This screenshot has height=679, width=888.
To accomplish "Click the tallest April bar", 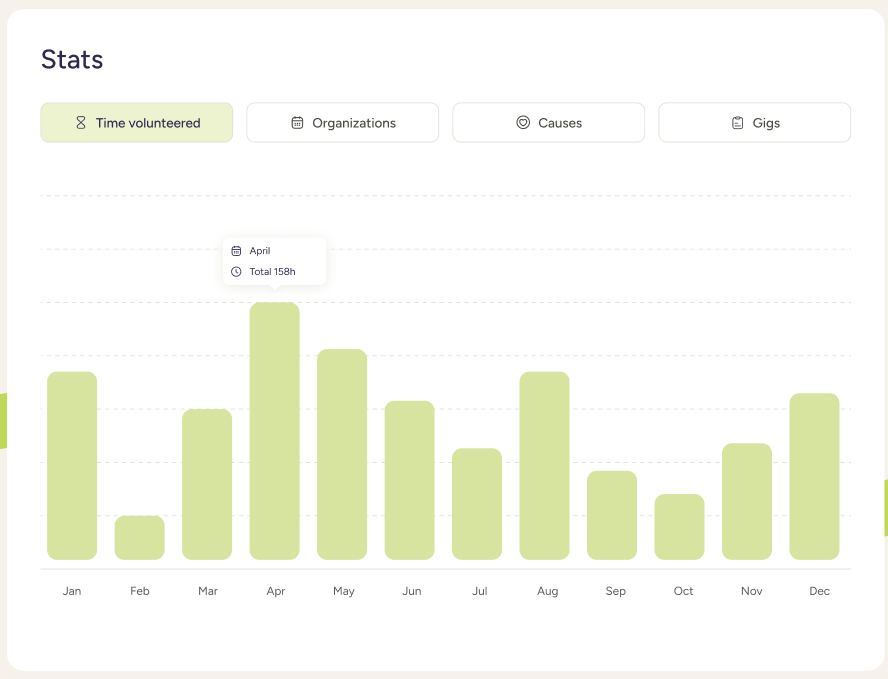I will coord(274,430).
